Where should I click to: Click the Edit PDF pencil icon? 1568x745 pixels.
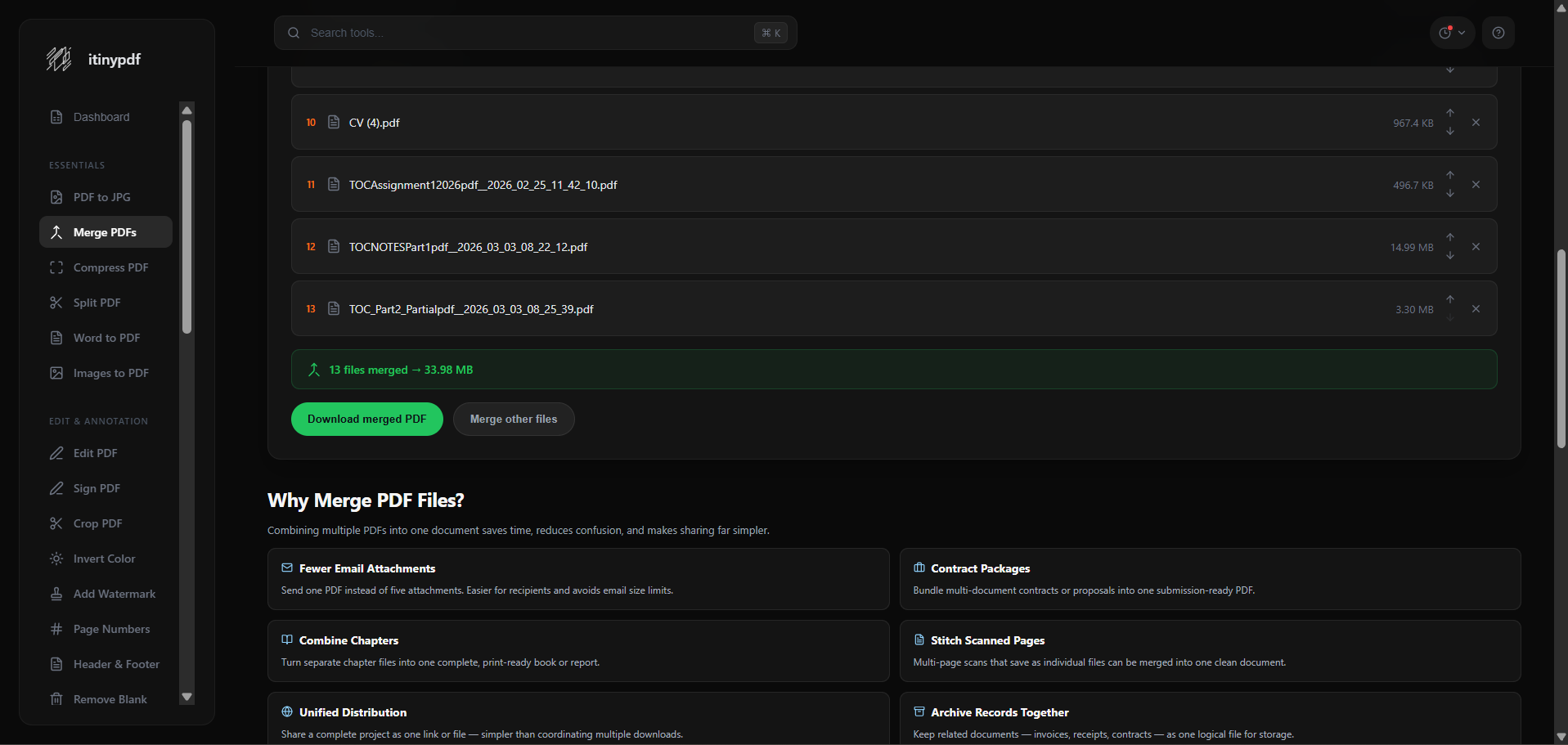point(56,453)
